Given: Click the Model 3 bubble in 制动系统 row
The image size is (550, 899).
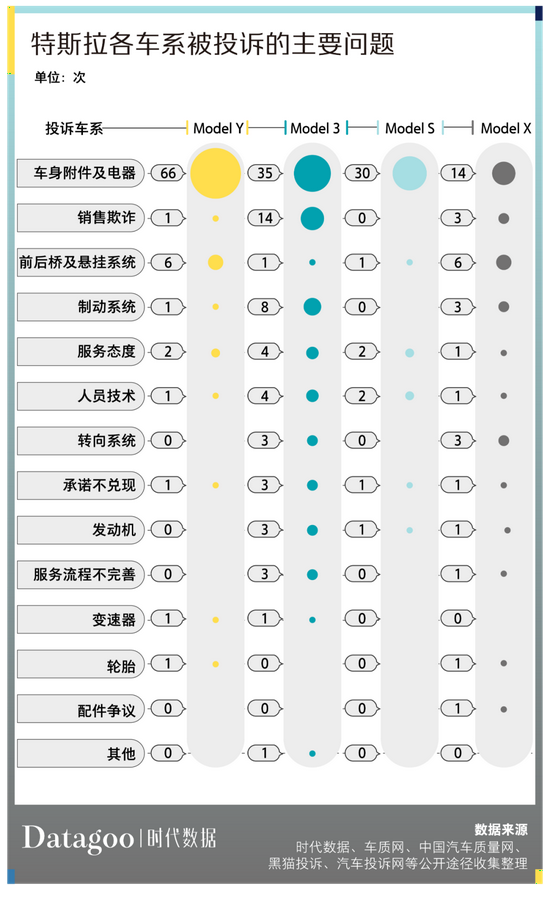Looking at the screenshot, I should 313,307.
